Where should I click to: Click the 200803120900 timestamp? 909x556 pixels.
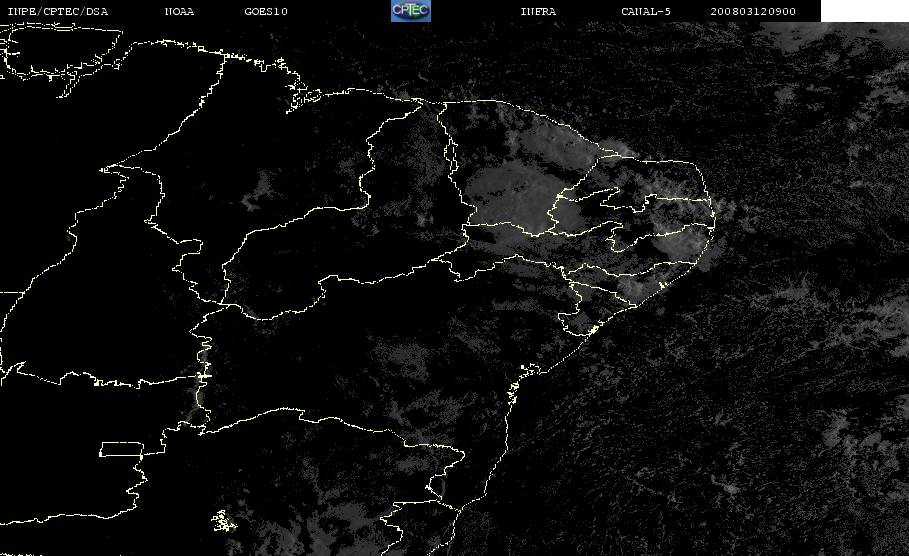[753, 11]
